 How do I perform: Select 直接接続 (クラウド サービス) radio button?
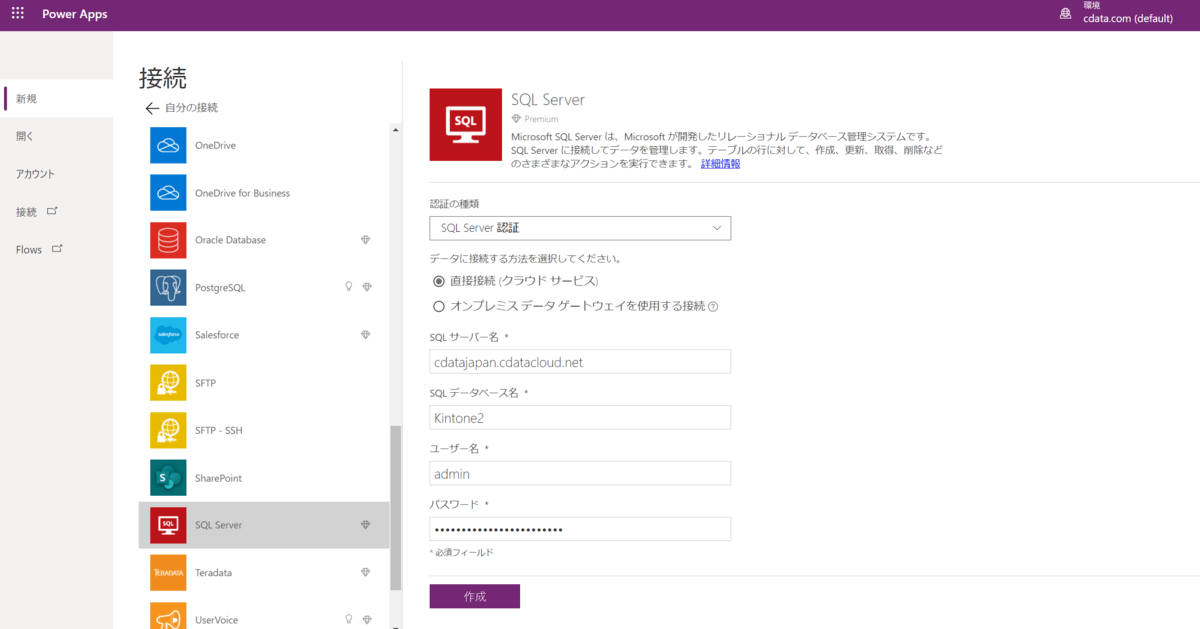(x=438, y=281)
